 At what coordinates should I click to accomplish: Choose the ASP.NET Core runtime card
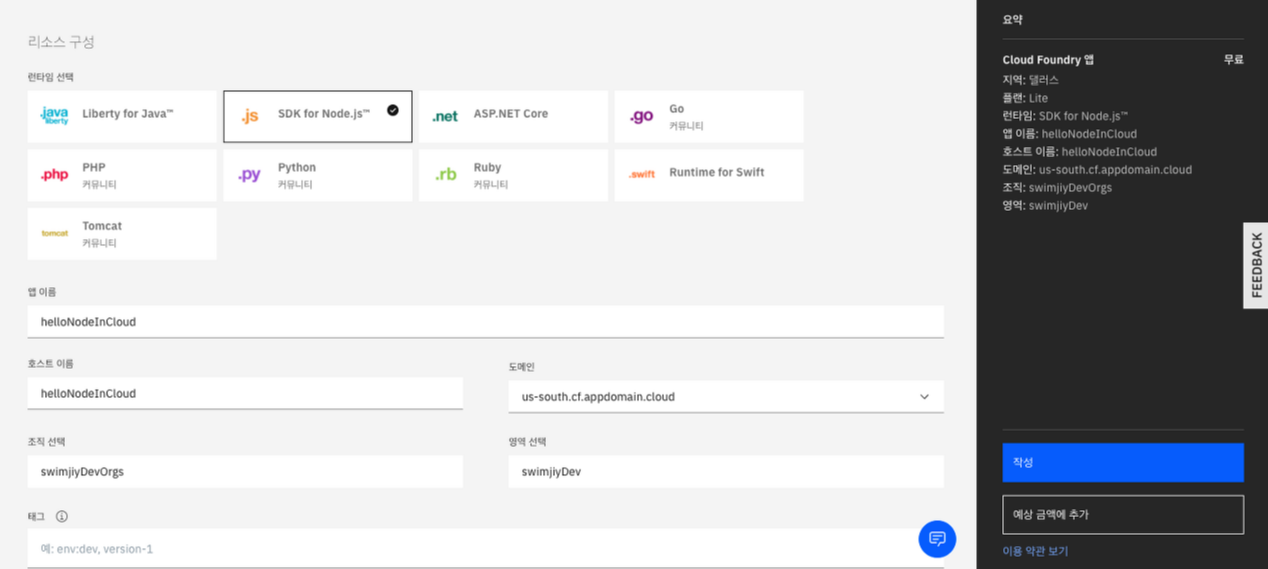click(513, 116)
